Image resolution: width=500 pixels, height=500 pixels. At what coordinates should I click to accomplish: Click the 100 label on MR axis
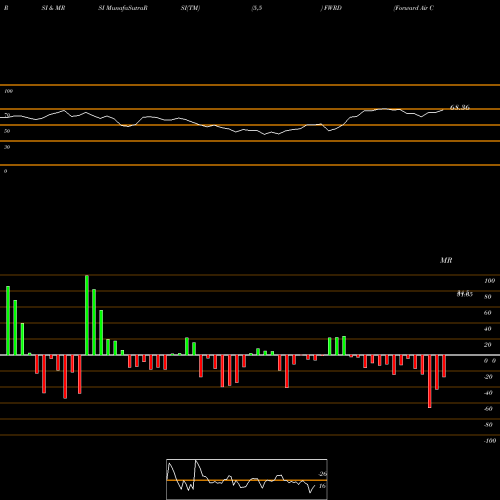coord(489,281)
